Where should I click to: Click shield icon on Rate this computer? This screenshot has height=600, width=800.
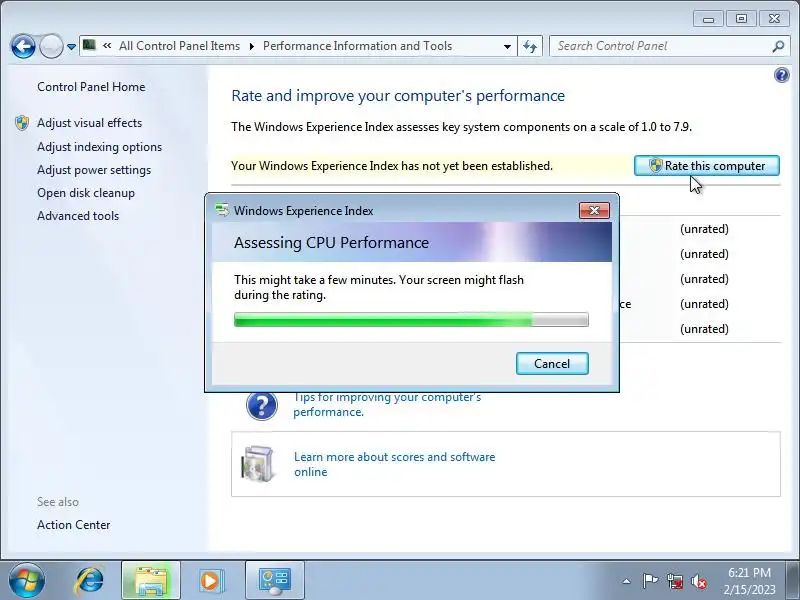(655, 165)
